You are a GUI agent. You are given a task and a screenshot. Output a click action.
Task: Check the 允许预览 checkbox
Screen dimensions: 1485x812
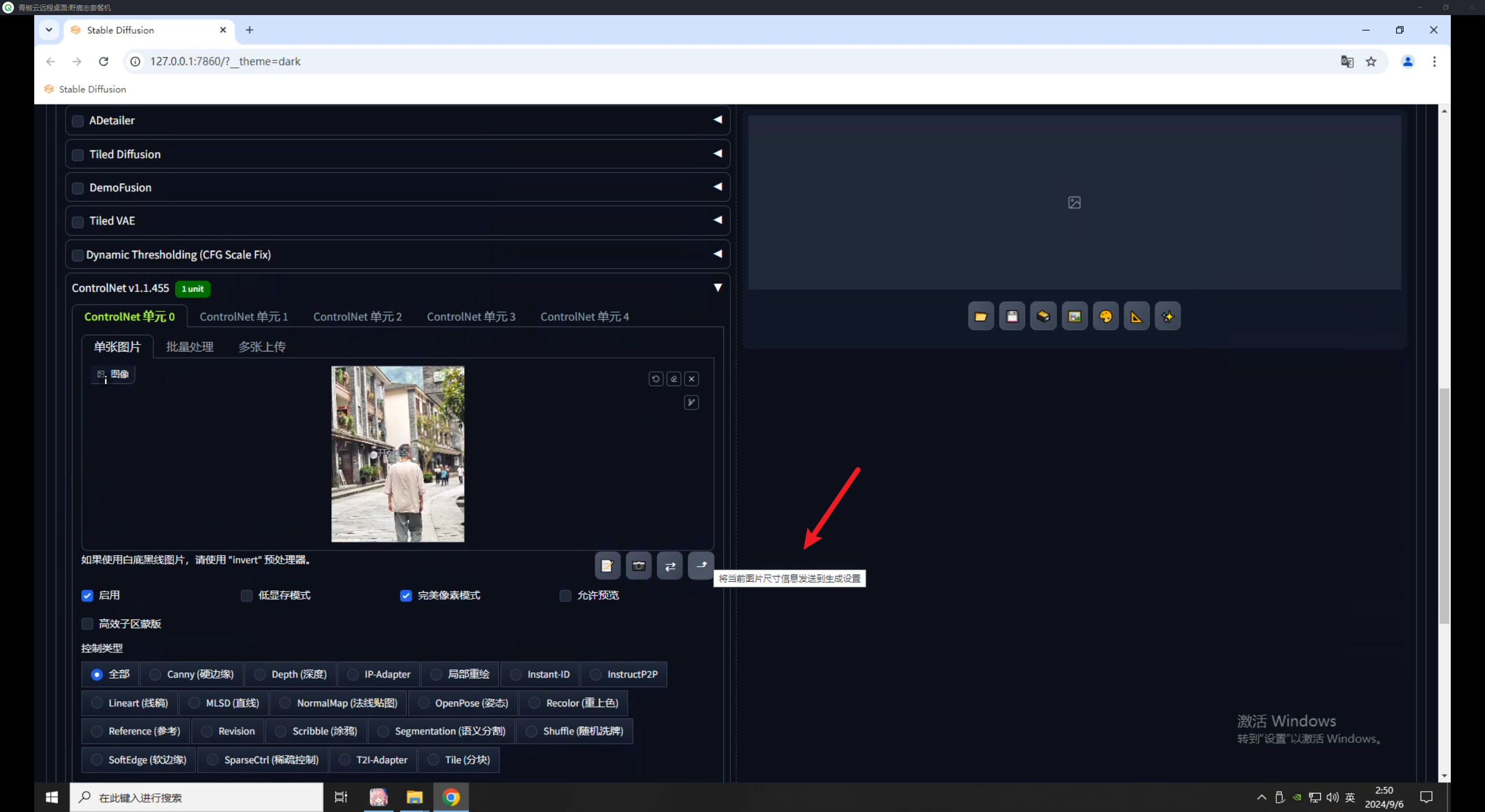coord(565,596)
